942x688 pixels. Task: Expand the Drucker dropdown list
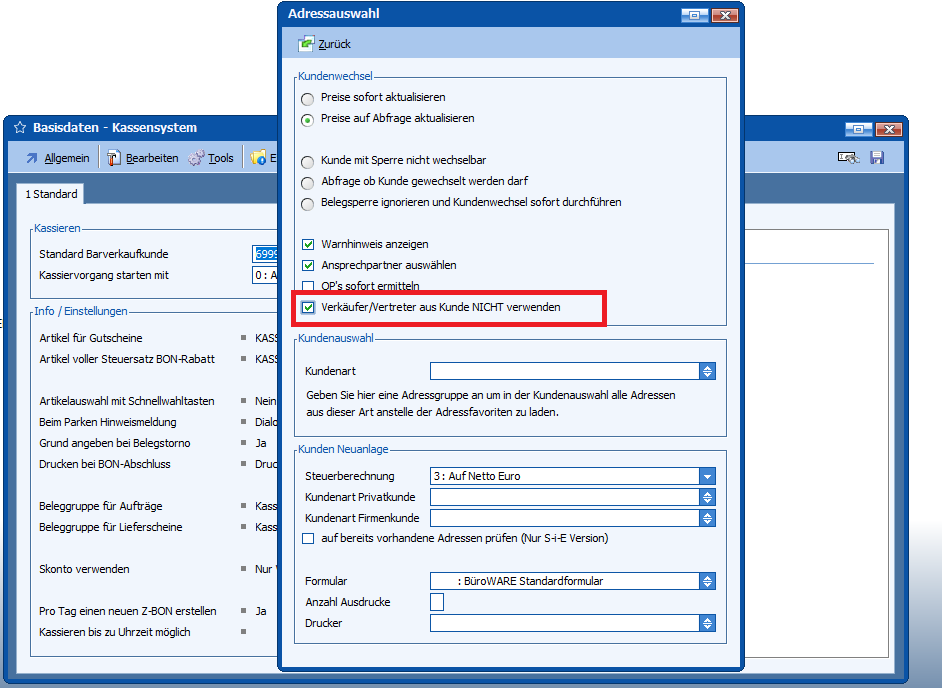tap(707, 623)
